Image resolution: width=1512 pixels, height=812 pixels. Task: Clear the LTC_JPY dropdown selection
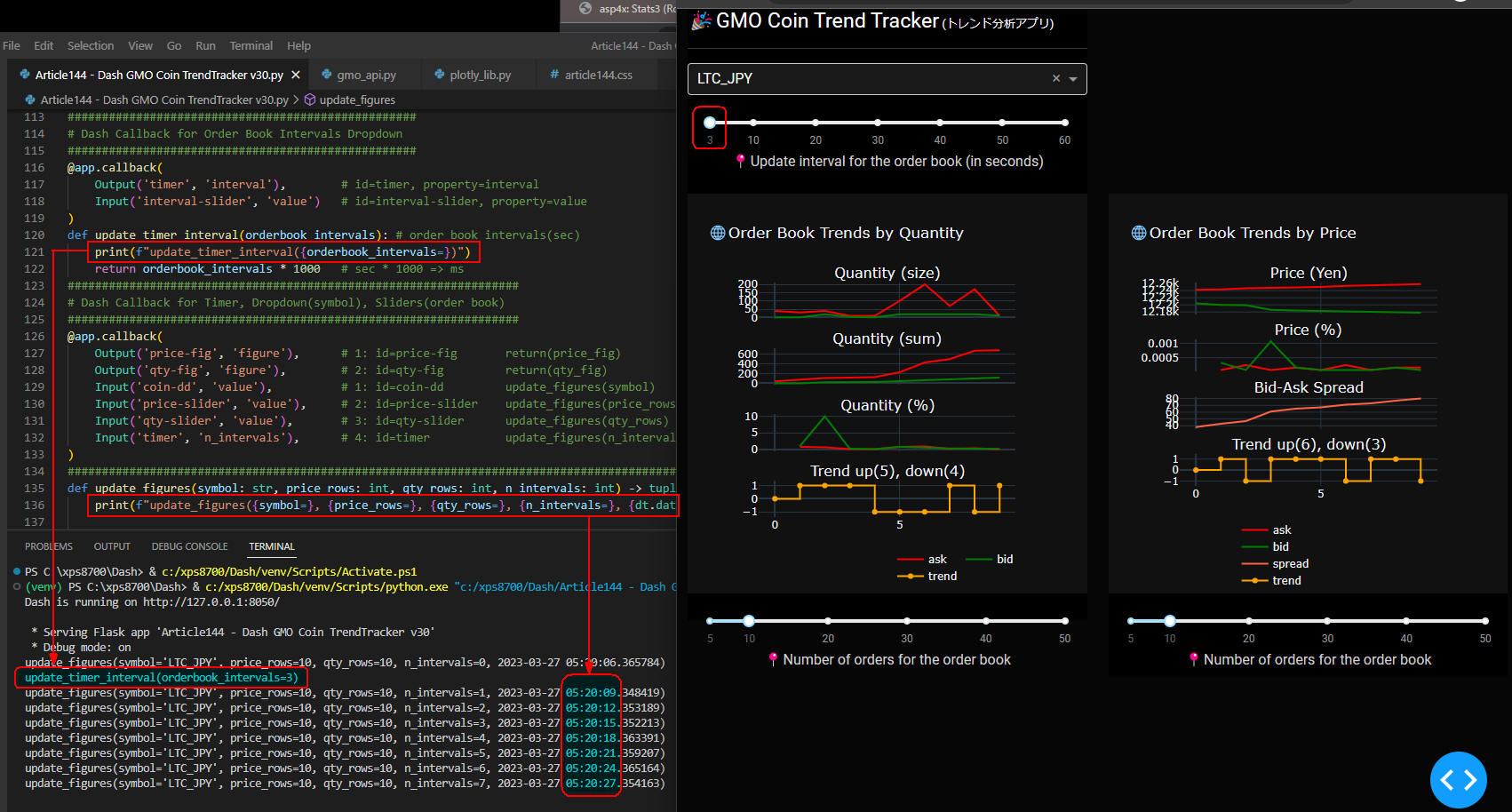[x=1056, y=78]
